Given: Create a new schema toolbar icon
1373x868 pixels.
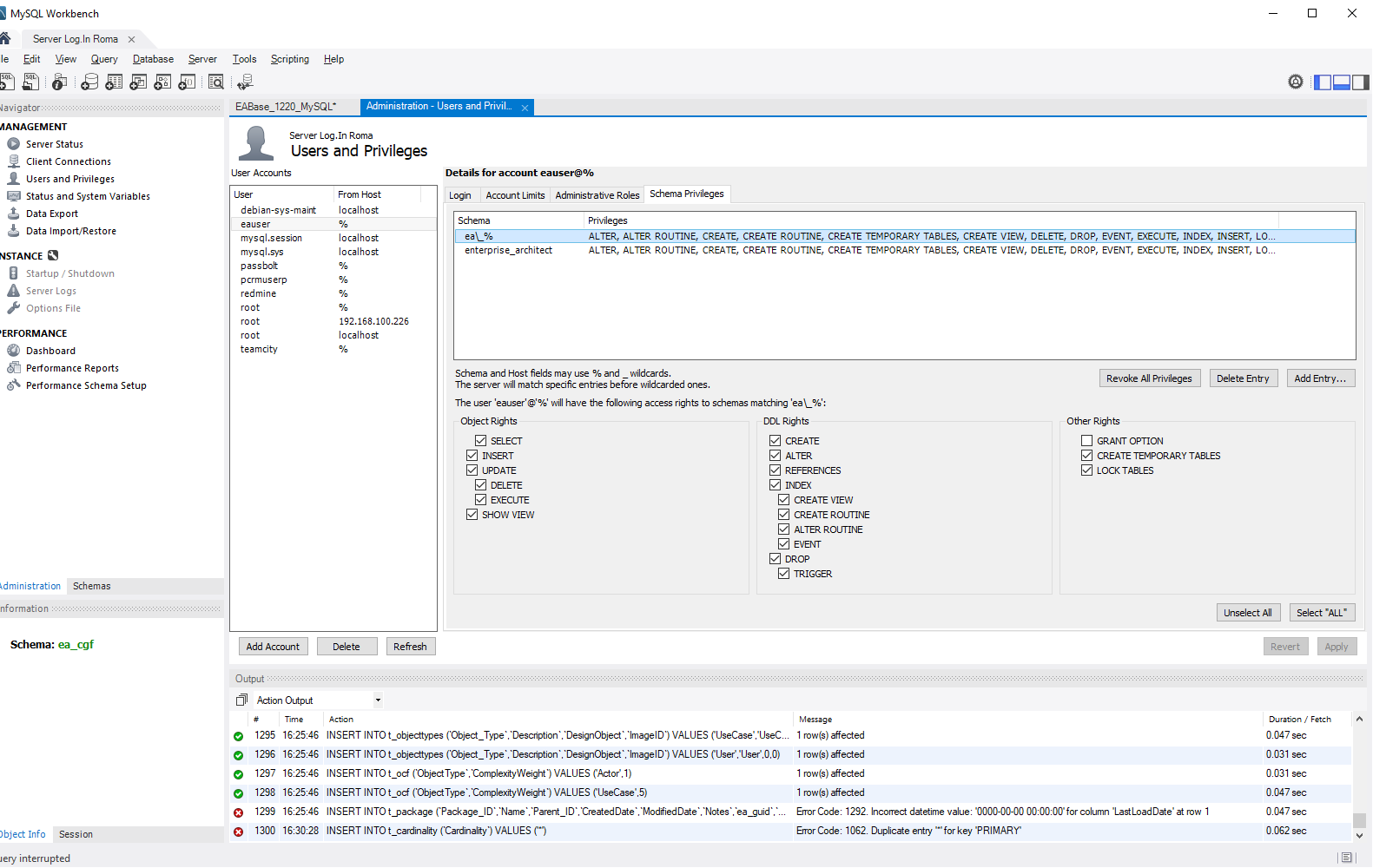Looking at the screenshot, I should [x=89, y=82].
